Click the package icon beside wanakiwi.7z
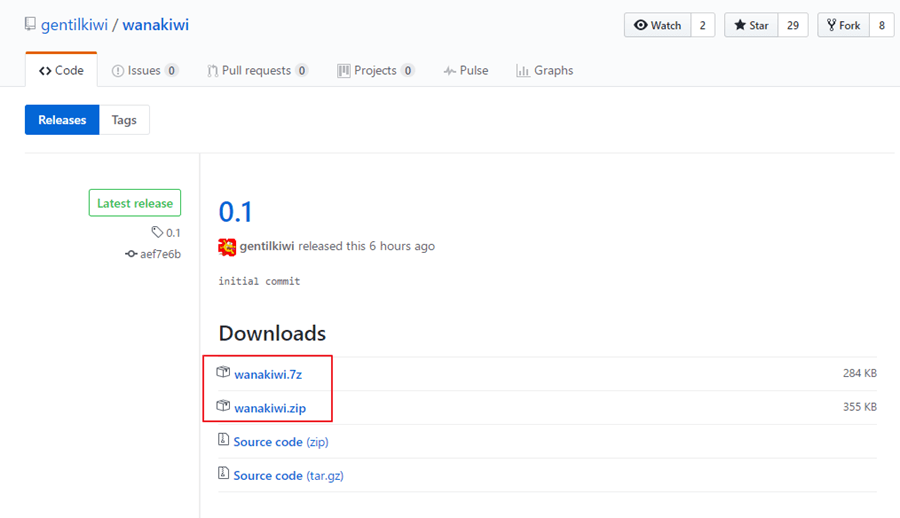 pos(223,372)
